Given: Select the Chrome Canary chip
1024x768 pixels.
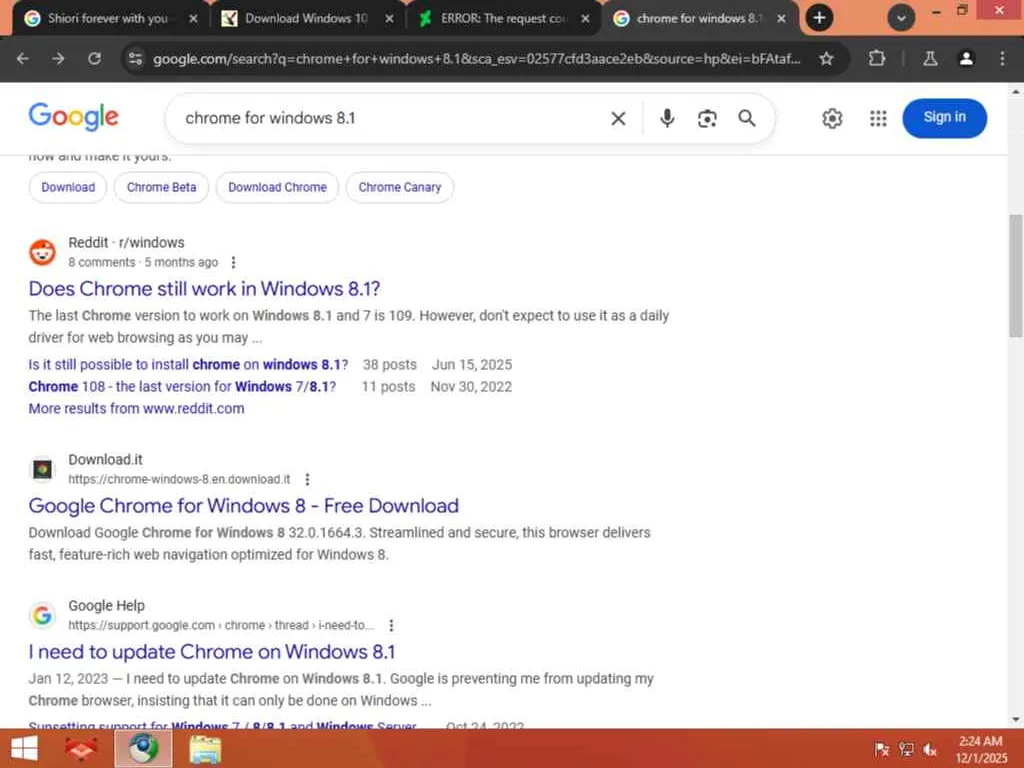Looking at the screenshot, I should [400, 187].
